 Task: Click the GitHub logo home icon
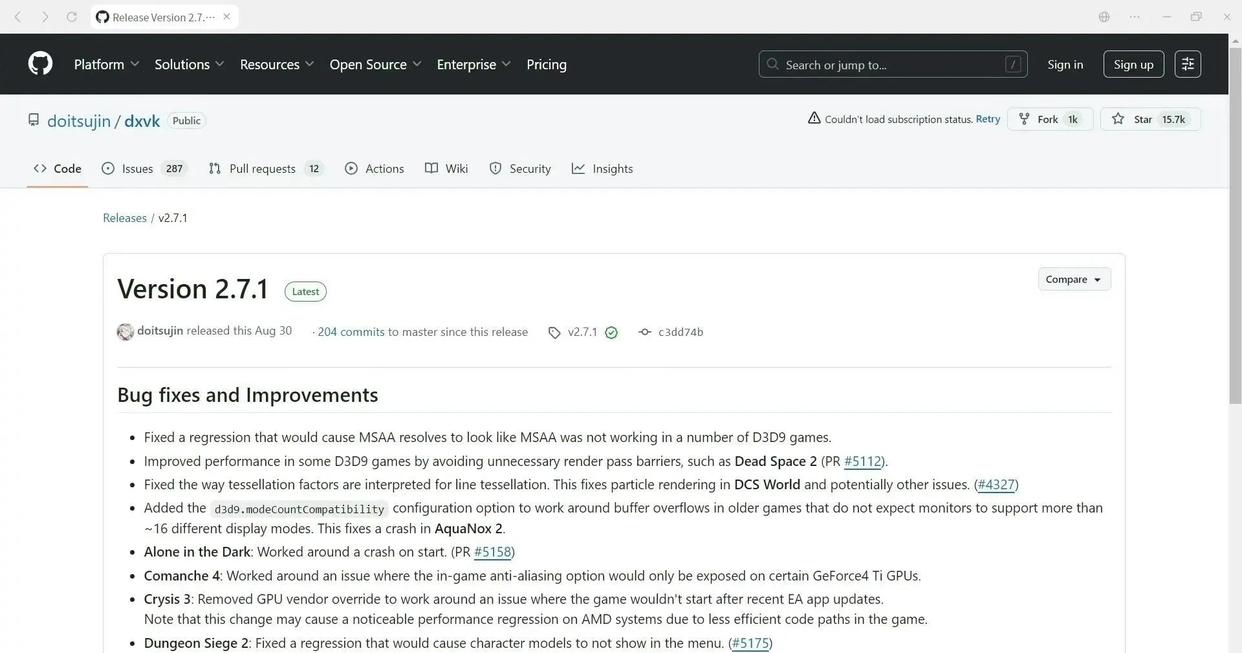[40, 64]
